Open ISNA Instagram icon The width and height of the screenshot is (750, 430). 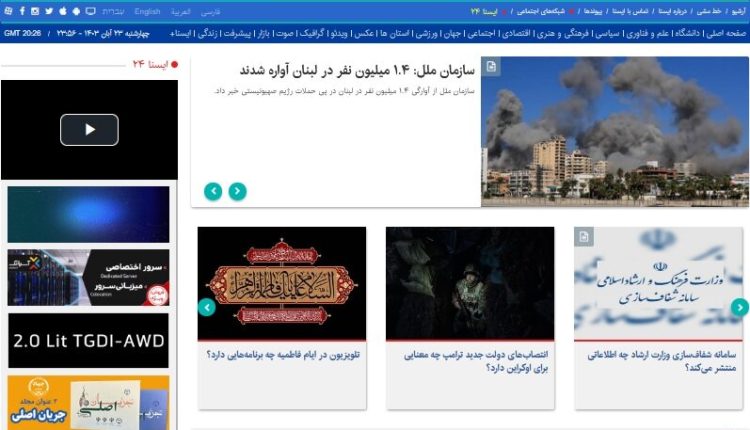click(x=35, y=11)
